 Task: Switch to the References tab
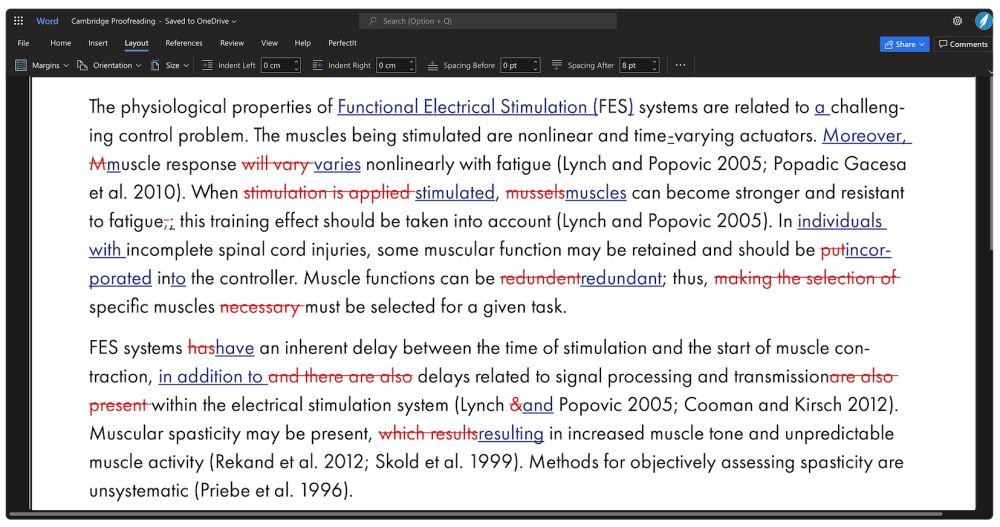184,43
